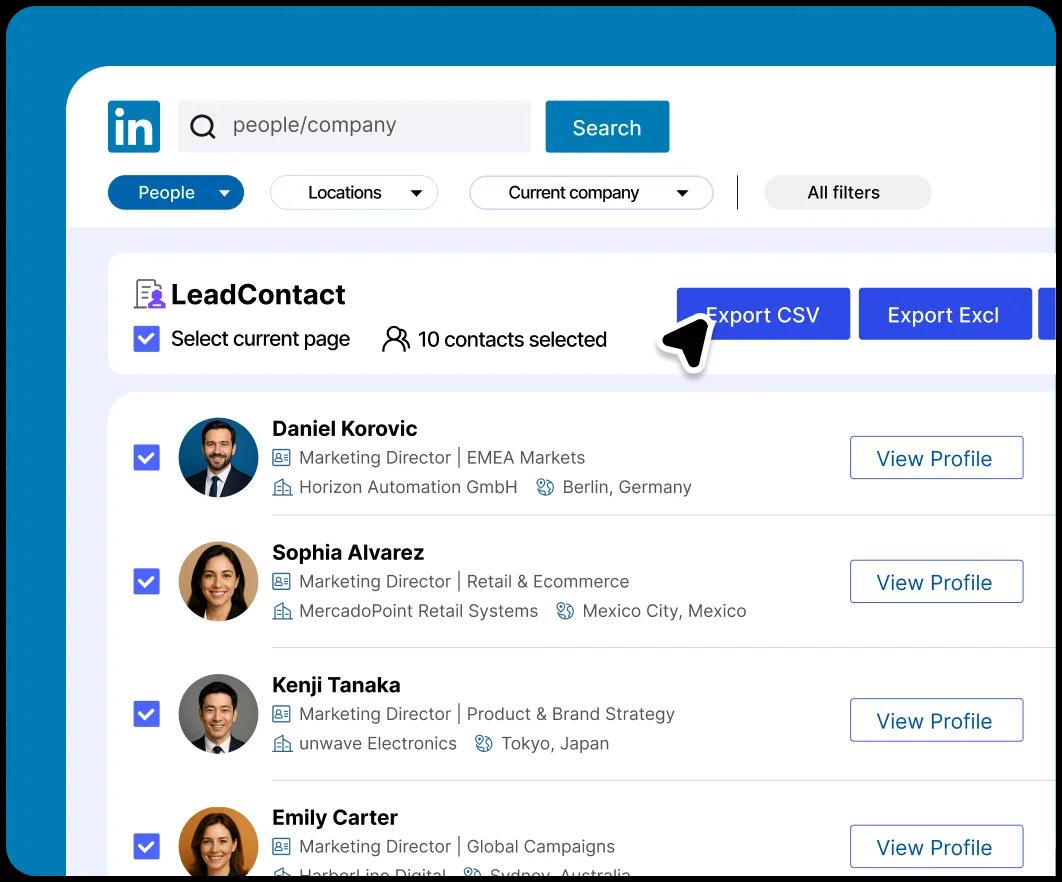Click the name Sophia Alvarez

(348, 553)
